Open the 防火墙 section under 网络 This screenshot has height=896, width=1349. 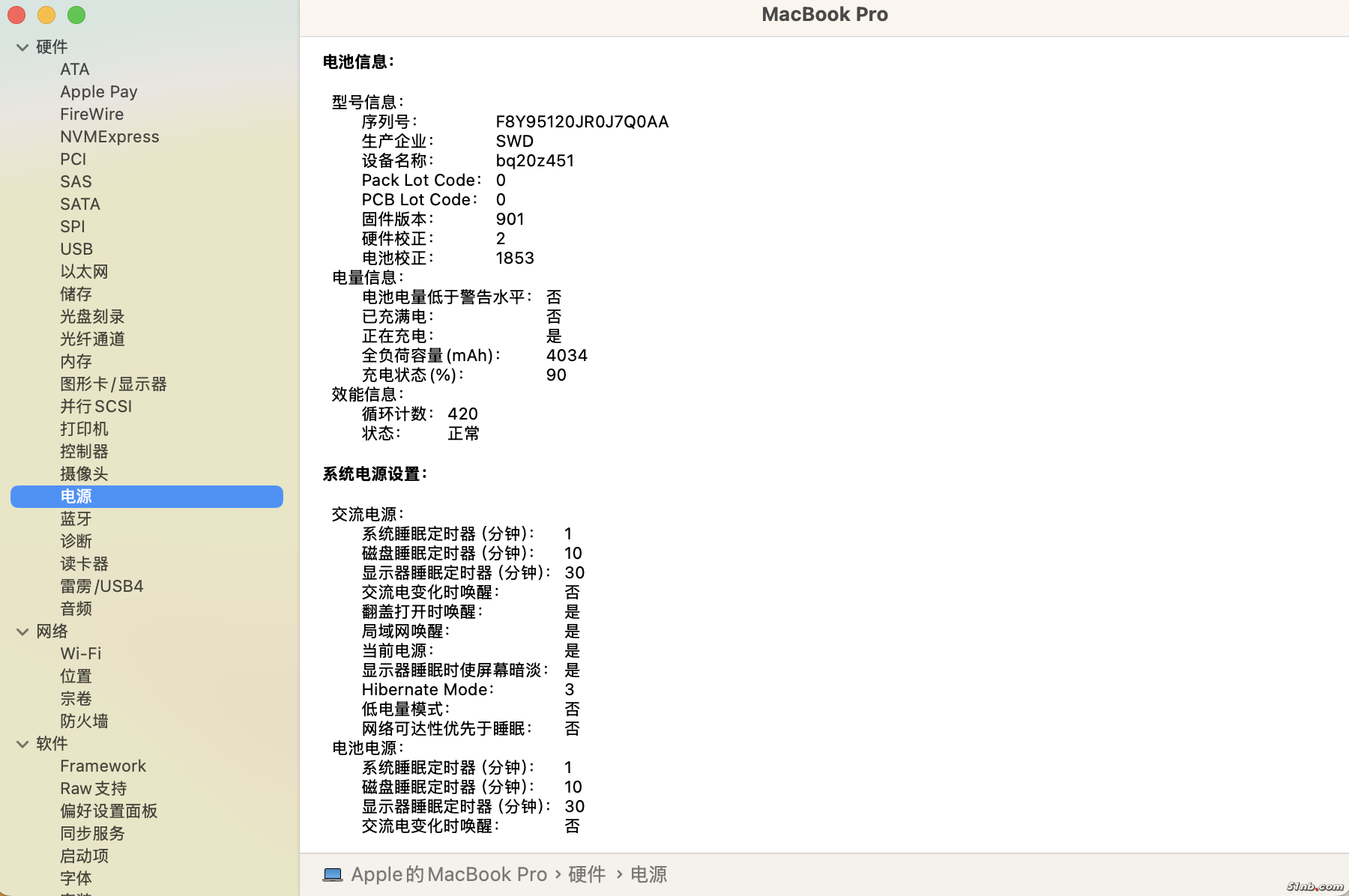point(84,721)
